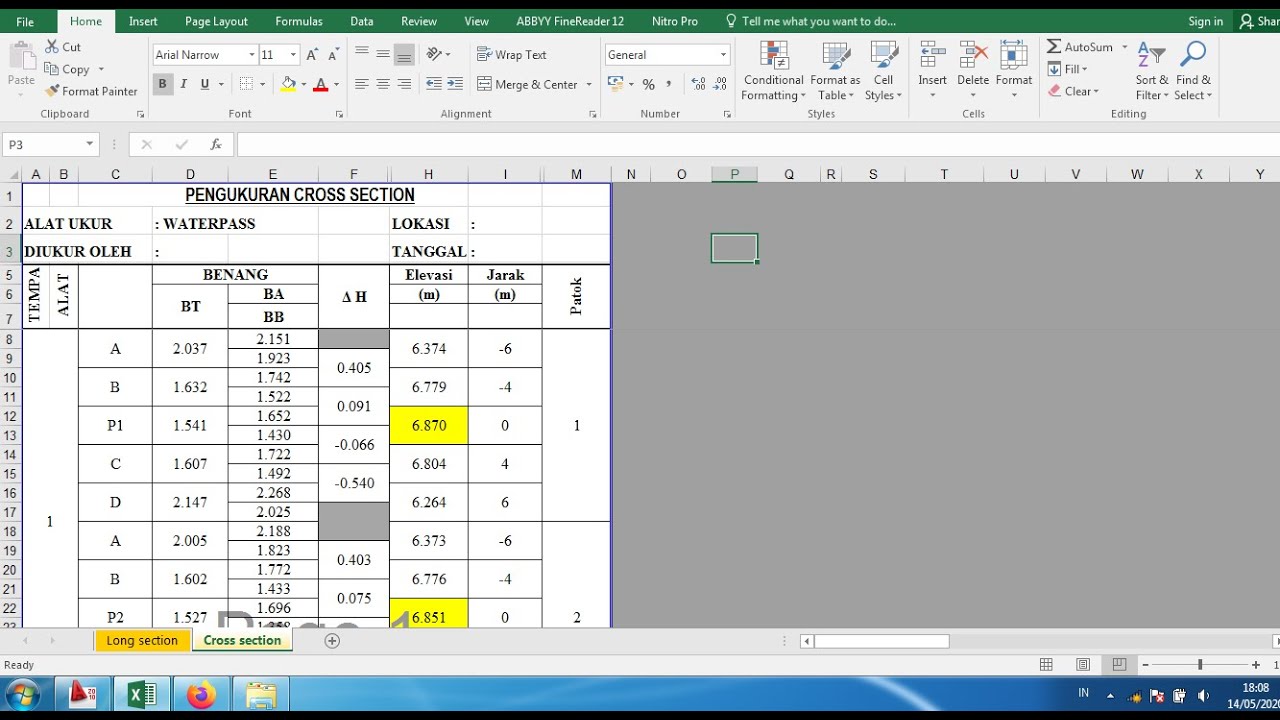Click the Insert cells icon
1280x720 pixels.
pyautogui.click(x=932, y=55)
